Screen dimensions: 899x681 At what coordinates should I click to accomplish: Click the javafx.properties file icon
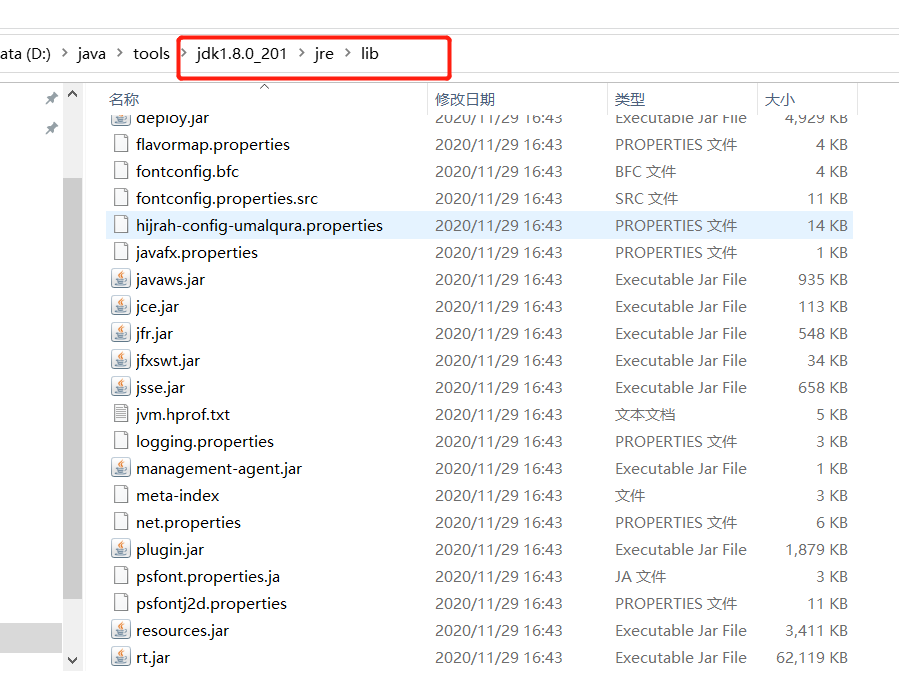point(121,251)
